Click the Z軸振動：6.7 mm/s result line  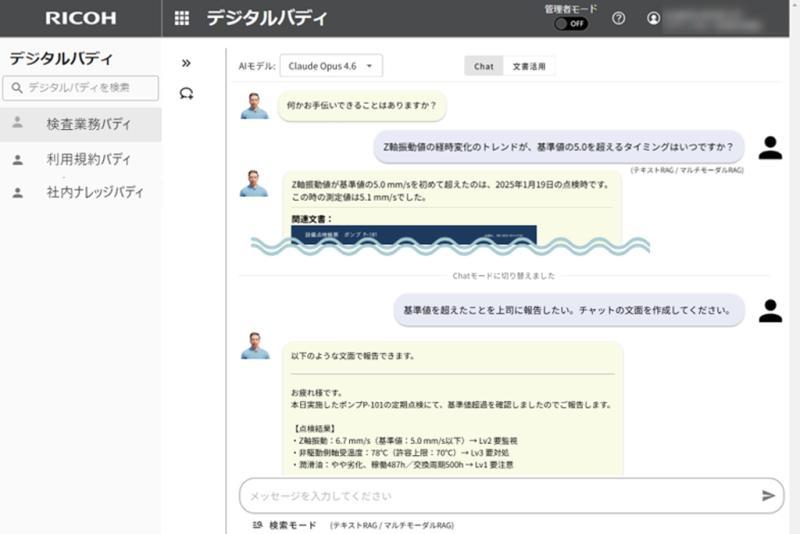coord(405,441)
